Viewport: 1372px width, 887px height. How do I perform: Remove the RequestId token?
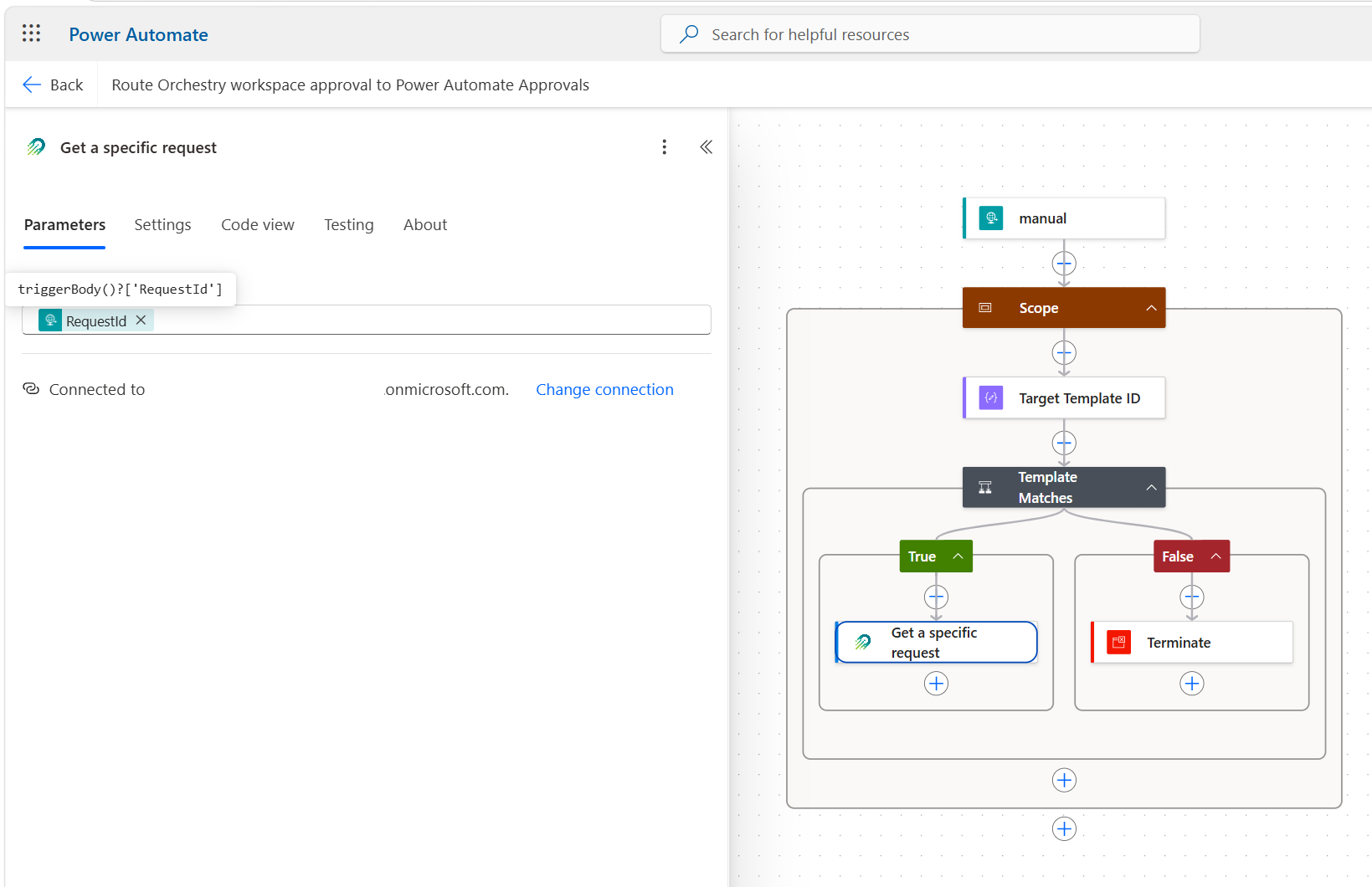(141, 320)
